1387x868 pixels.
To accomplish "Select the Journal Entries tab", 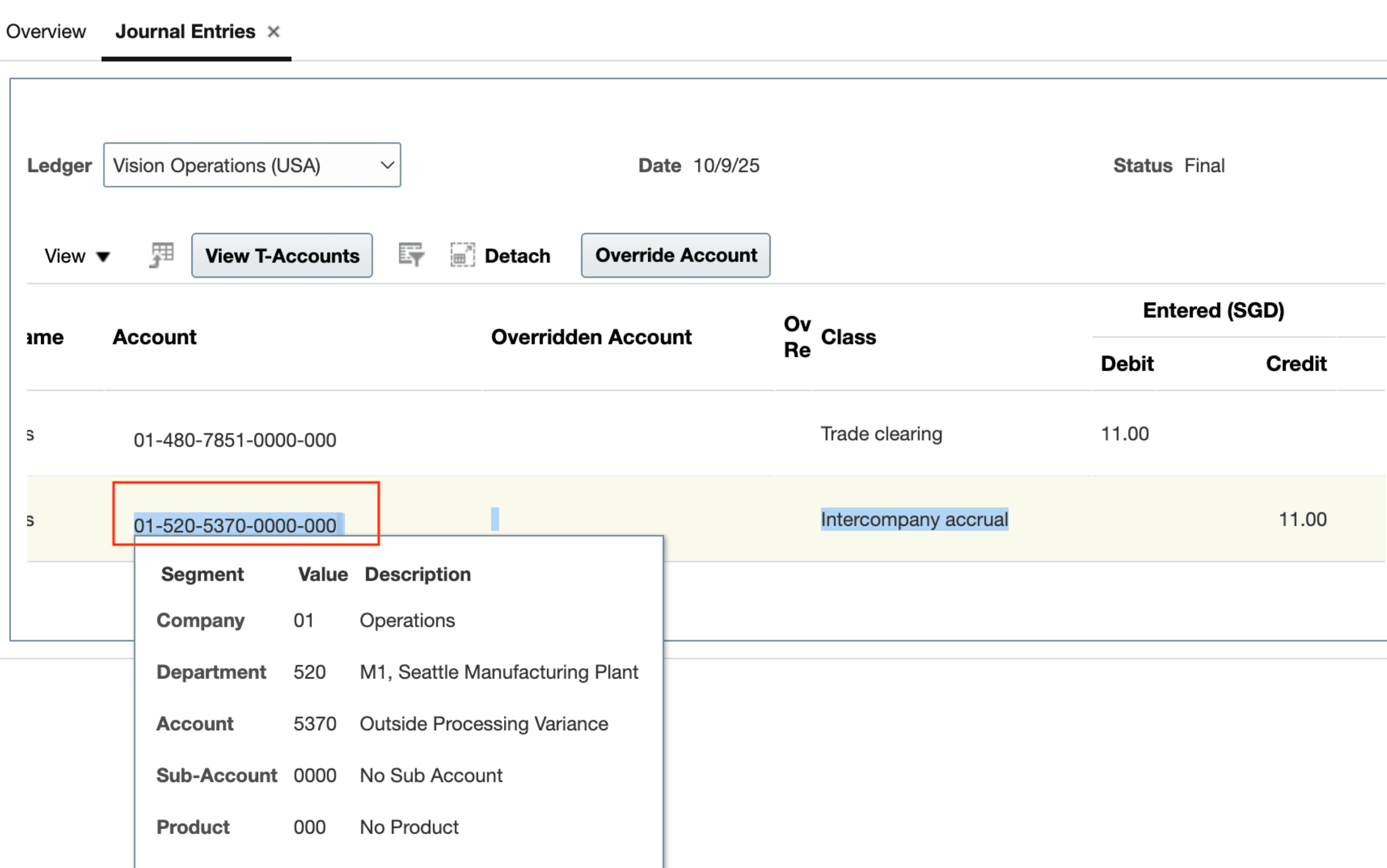I will [x=185, y=31].
